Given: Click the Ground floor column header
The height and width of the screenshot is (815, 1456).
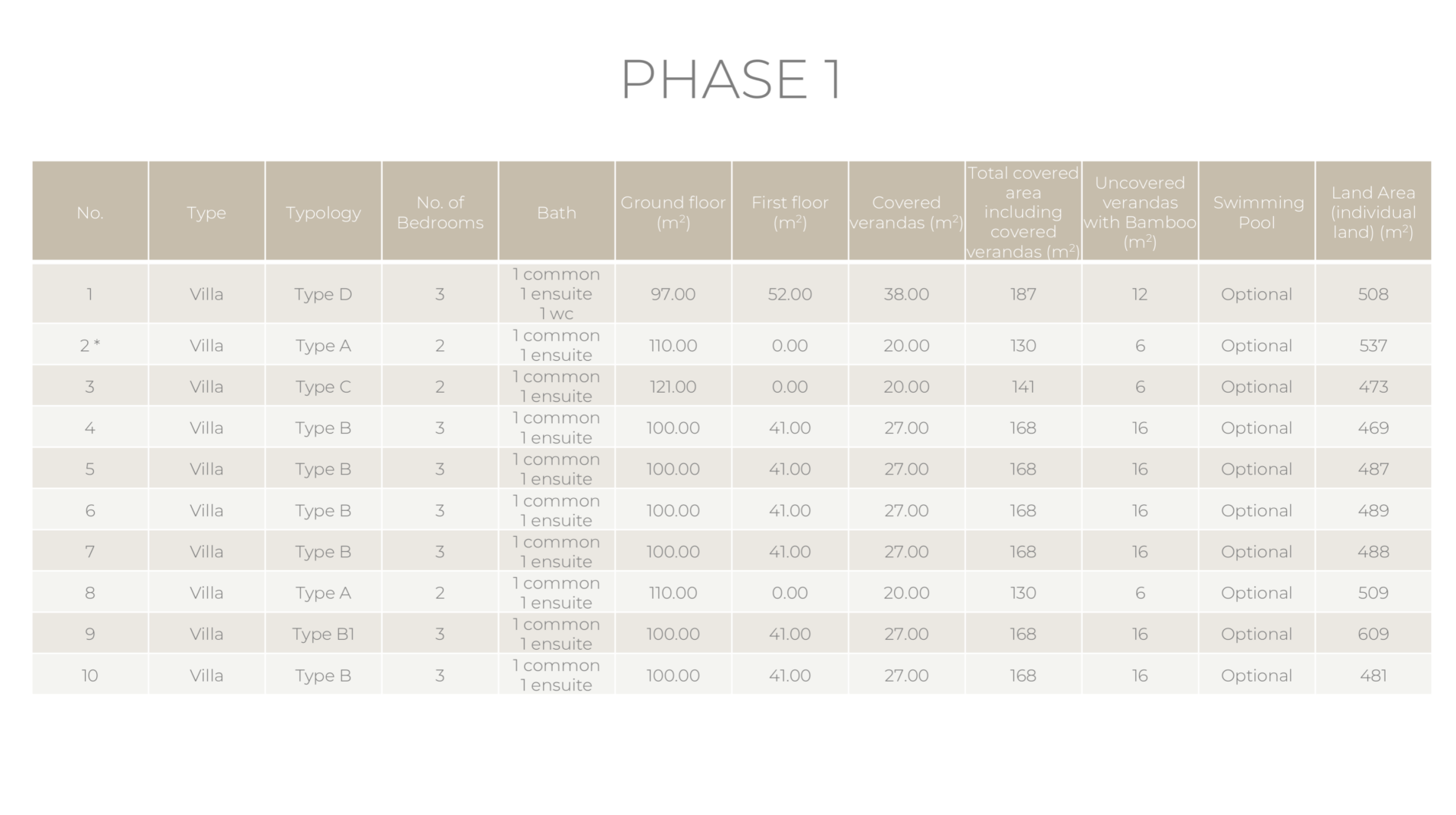Looking at the screenshot, I should 673,213.
